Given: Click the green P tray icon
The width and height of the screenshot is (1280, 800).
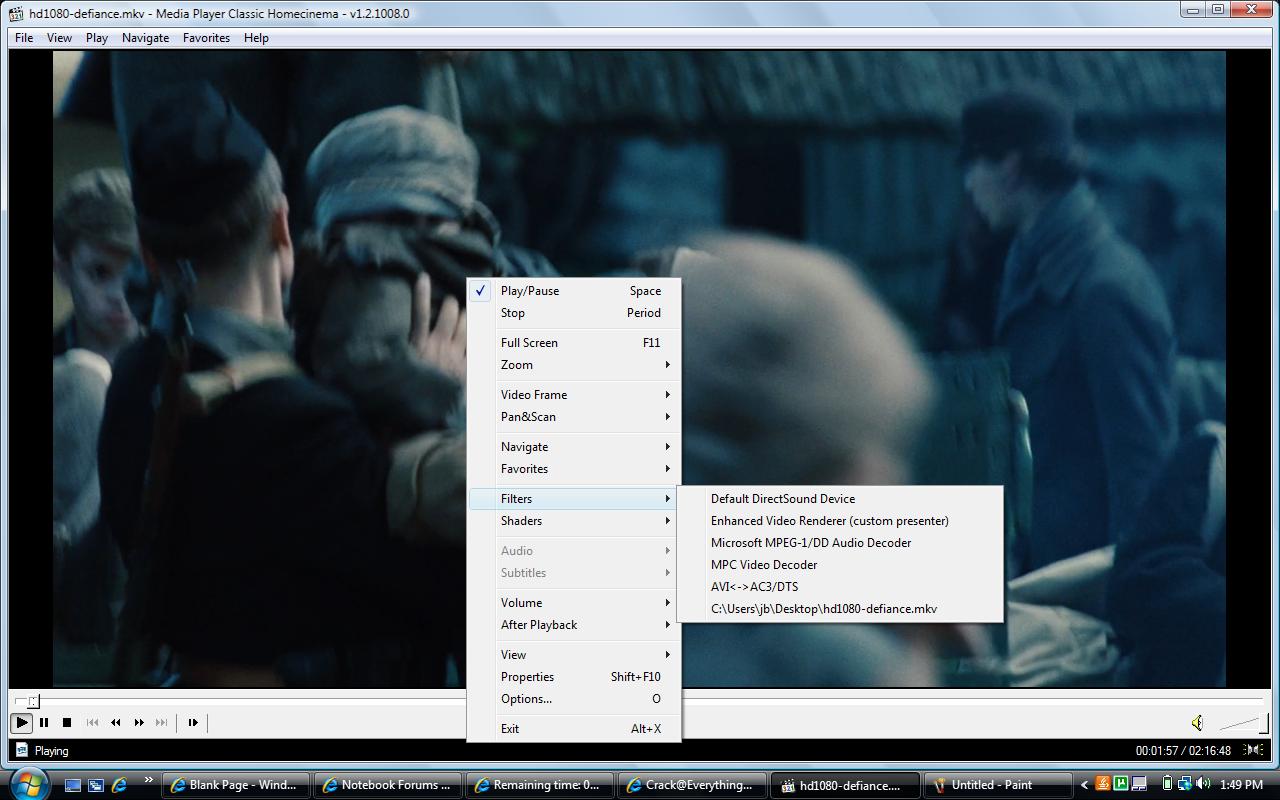Looking at the screenshot, I should pyautogui.click(x=1121, y=784).
